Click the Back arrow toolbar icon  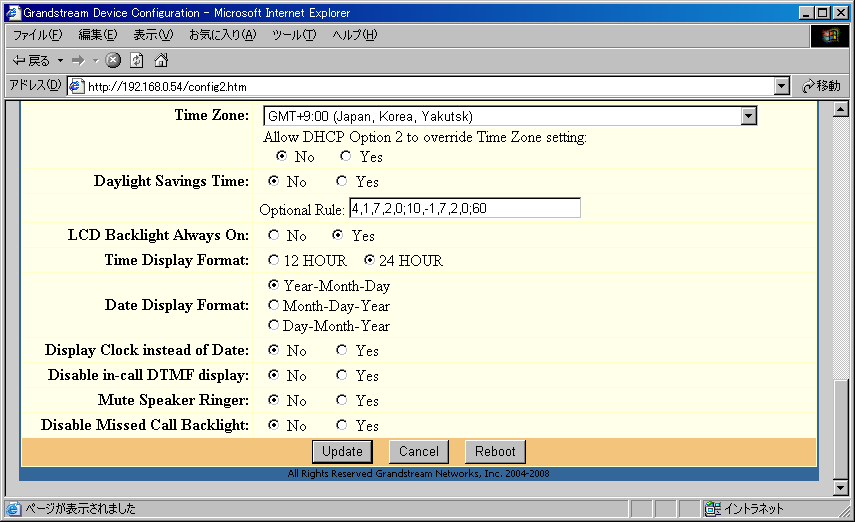[19, 61]
